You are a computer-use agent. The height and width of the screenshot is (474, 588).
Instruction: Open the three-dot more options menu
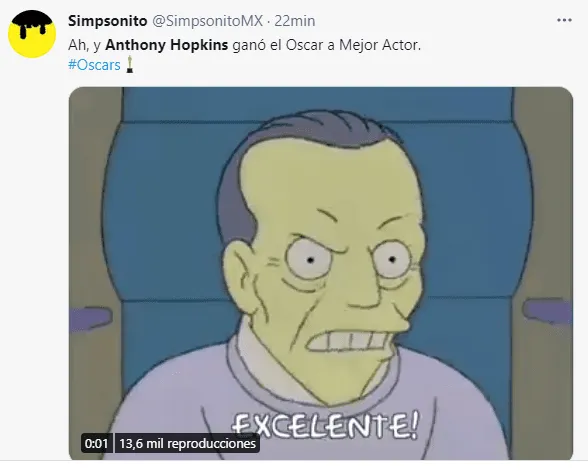pyautogui.click(x=564, y=20)
